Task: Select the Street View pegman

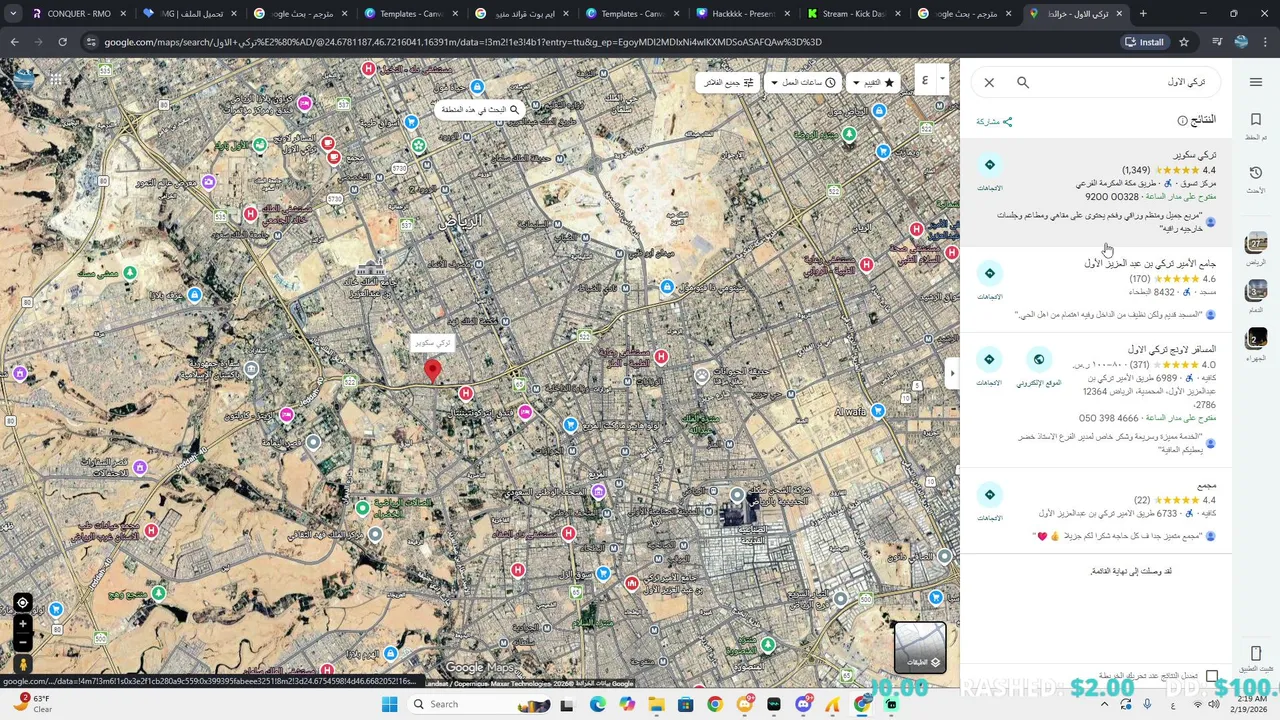Action: [x=22, y=664]
